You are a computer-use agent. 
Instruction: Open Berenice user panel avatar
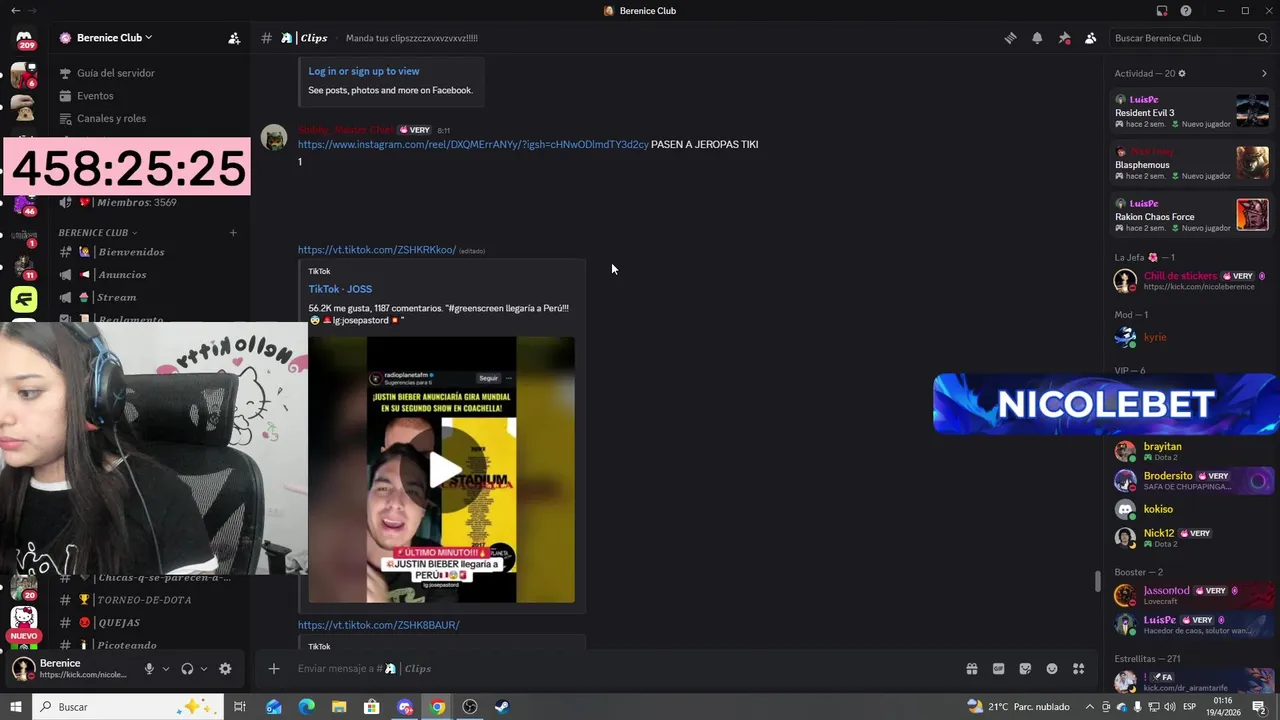(24, 669)
